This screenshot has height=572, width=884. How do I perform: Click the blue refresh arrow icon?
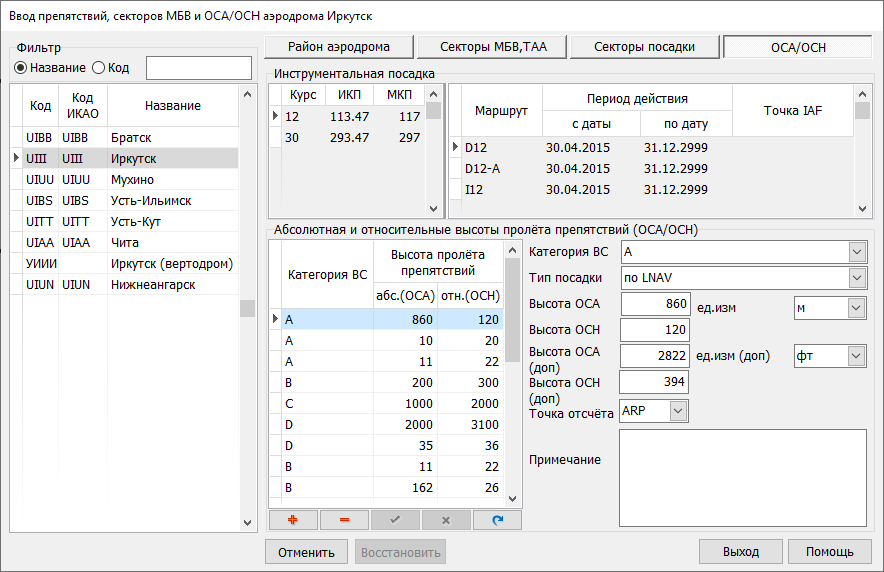pos(497,520)
